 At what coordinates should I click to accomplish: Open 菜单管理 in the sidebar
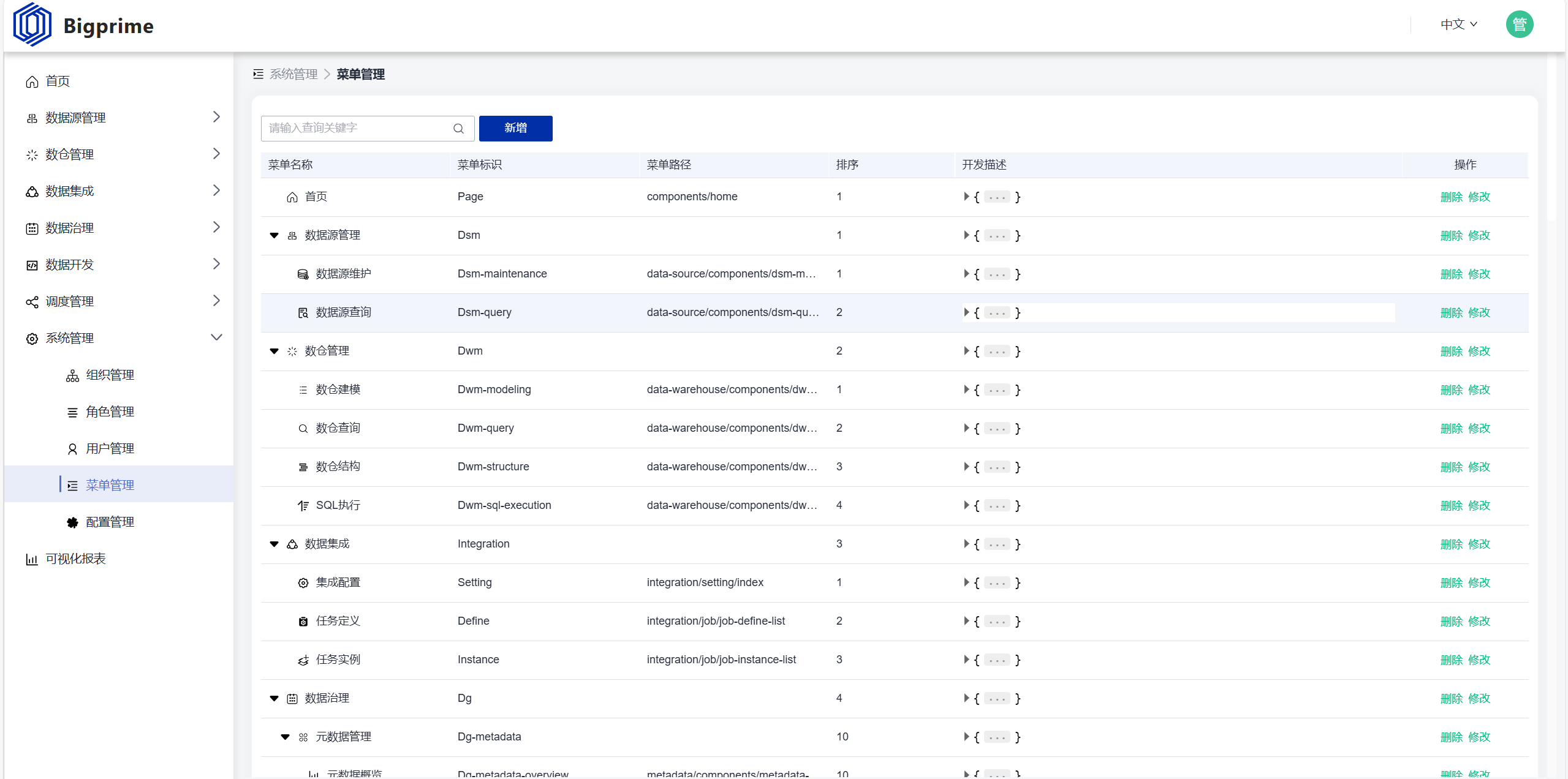119,484
